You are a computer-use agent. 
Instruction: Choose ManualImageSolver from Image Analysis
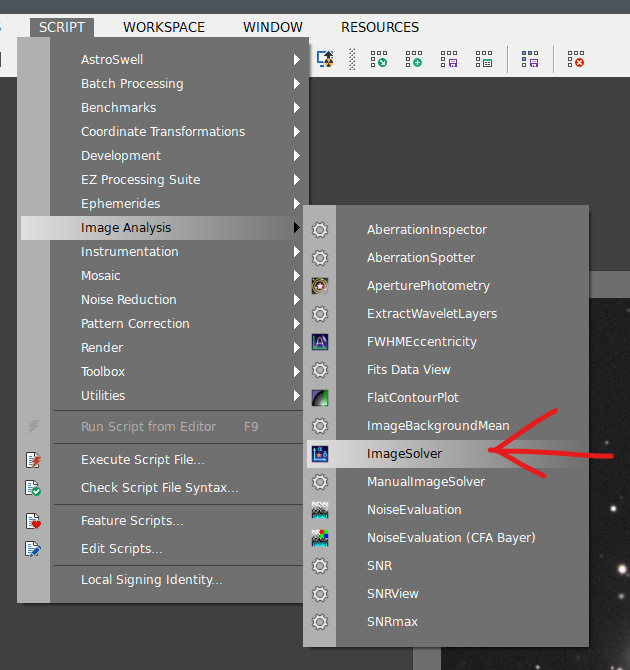(426, 482)
